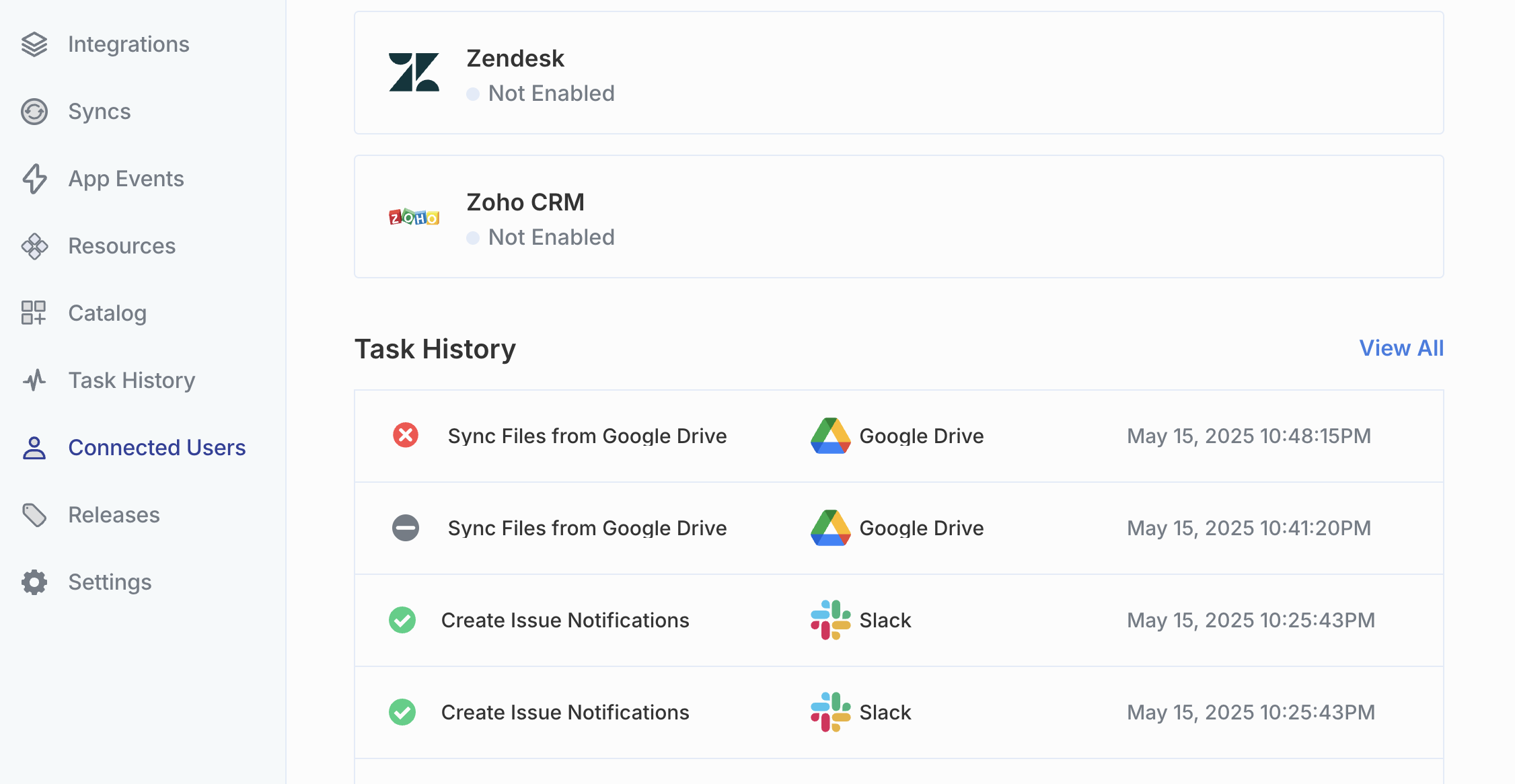
Task: Click the Resources diamond grid icon
Action: tap(34, 246)
